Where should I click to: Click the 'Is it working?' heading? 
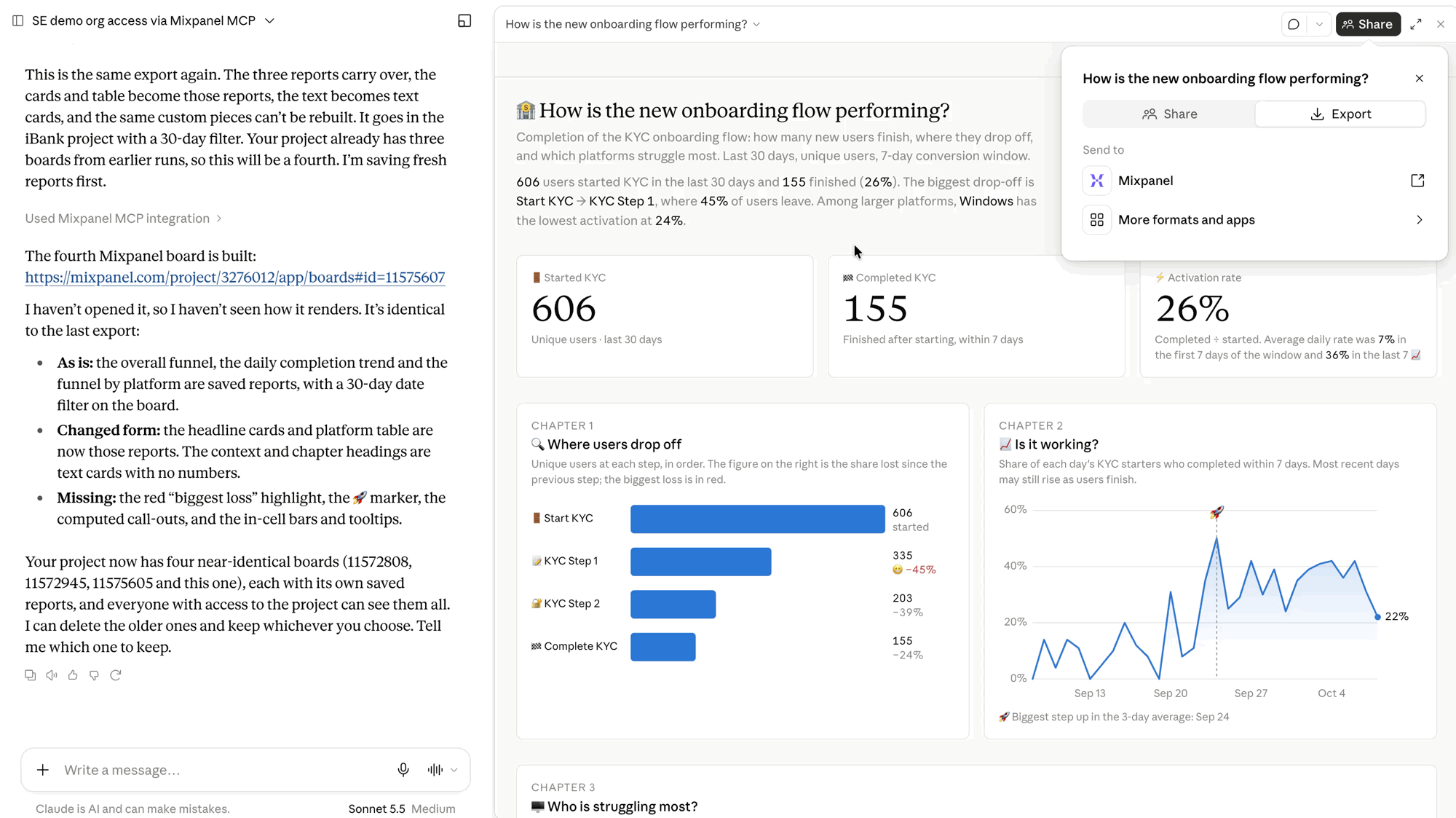click(x=1056, y=444)
